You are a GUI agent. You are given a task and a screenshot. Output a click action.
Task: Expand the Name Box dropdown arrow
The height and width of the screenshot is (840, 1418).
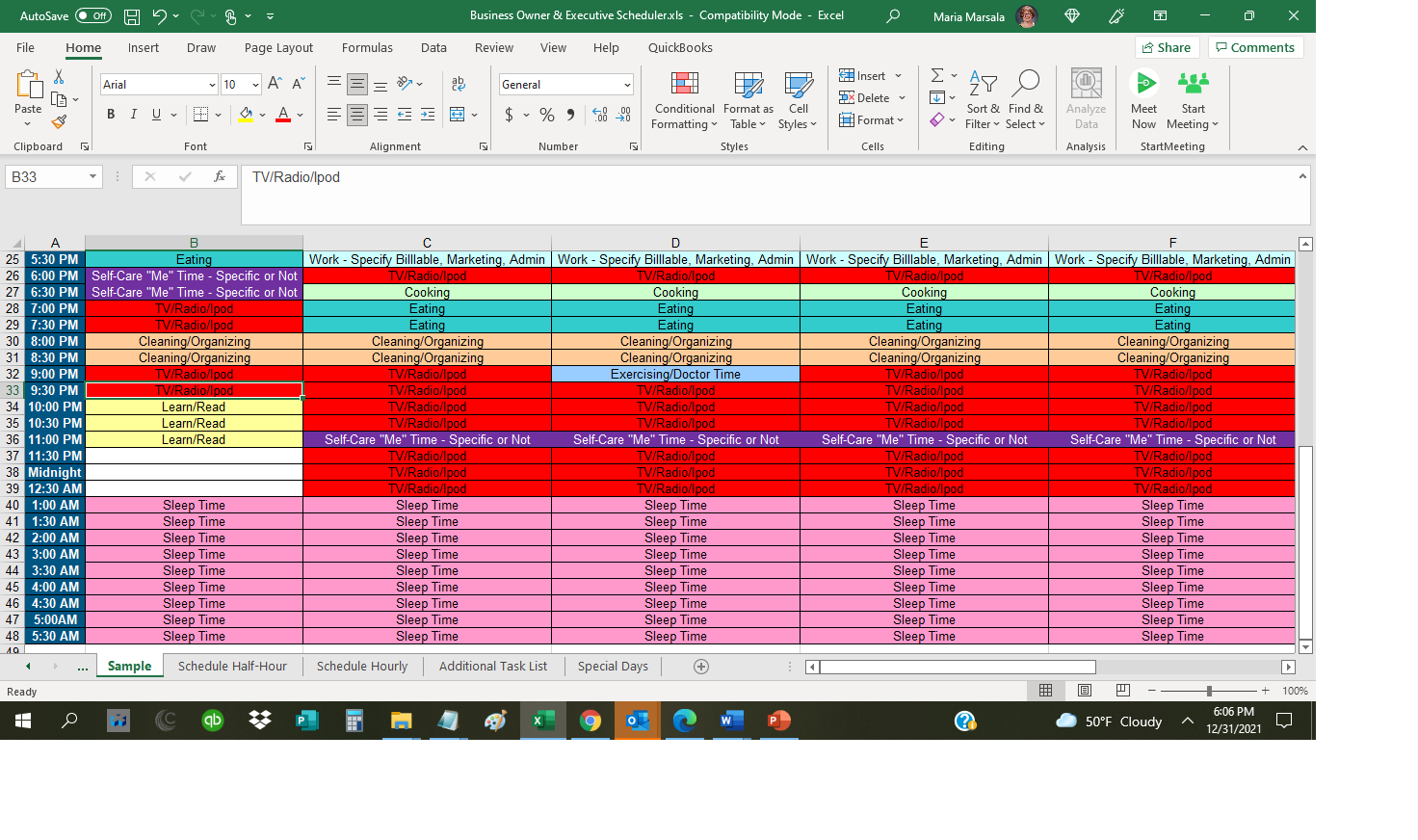(92, 177)
